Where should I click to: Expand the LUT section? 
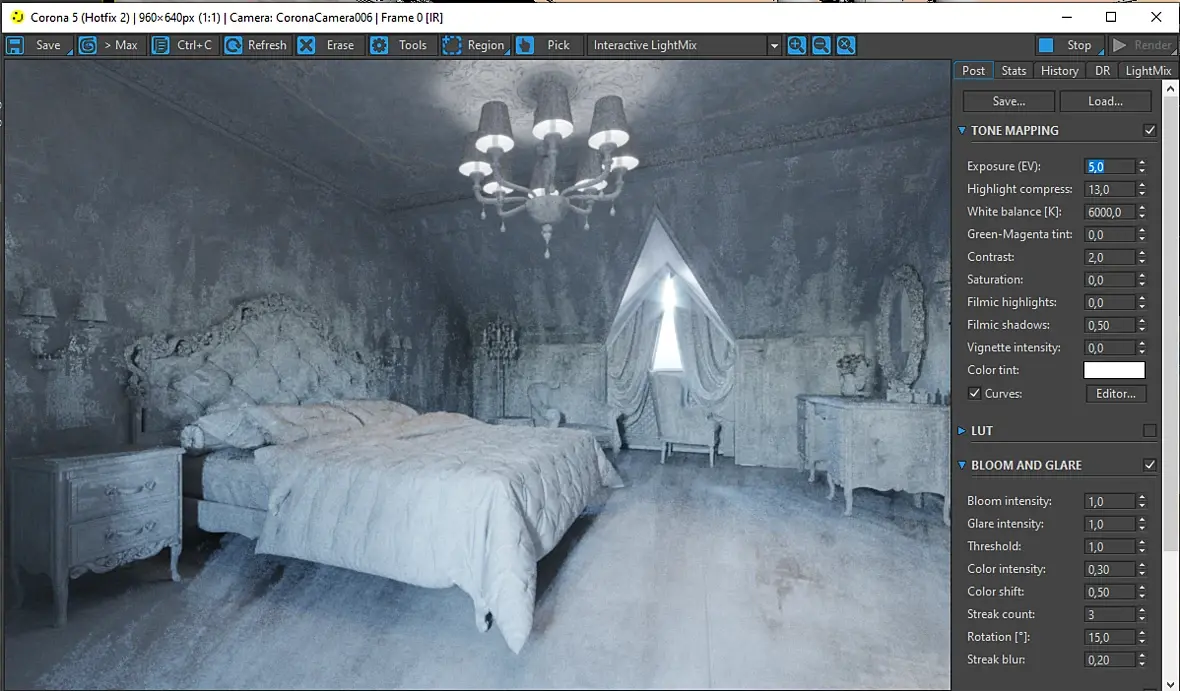(x=962, y=431)
